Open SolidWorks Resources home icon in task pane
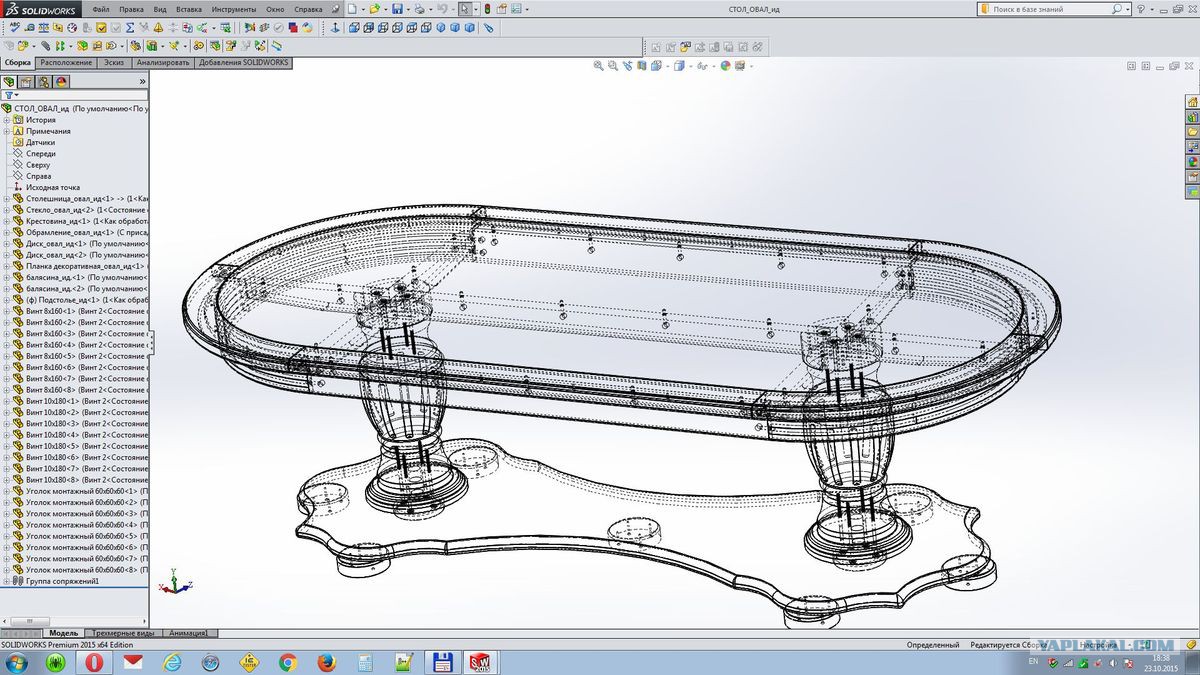This screenshot has width=1200, height=675. (x=1192, y=102)
